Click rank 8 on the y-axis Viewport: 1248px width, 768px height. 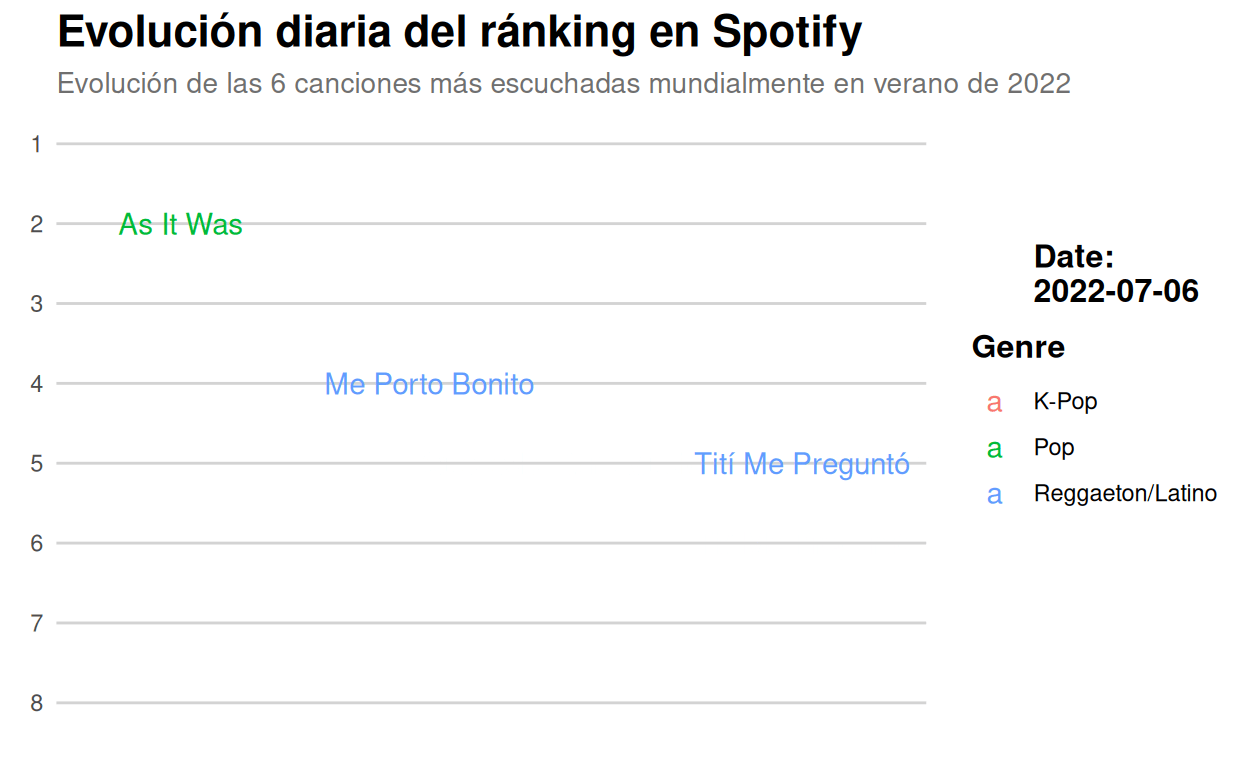(x=37, y=704)
